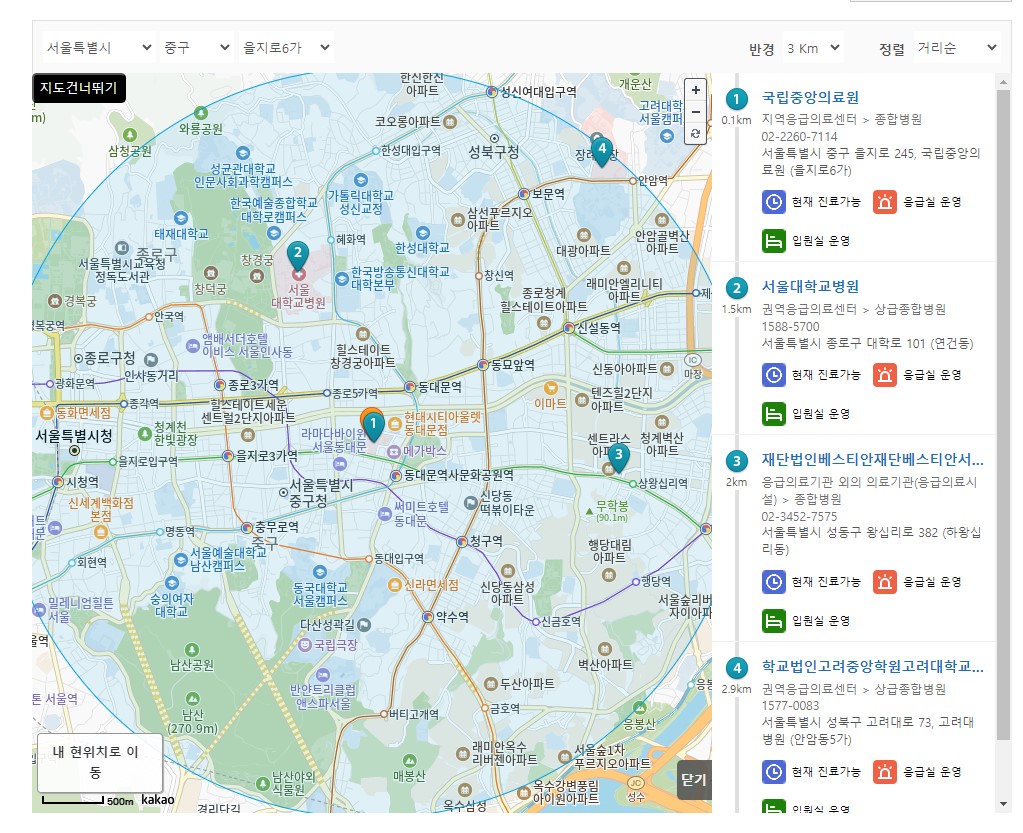Viewport: 1023px width, 833px height.
Task: Click bed icon under 서울대학교병원
Action: [x=774, y=414]
